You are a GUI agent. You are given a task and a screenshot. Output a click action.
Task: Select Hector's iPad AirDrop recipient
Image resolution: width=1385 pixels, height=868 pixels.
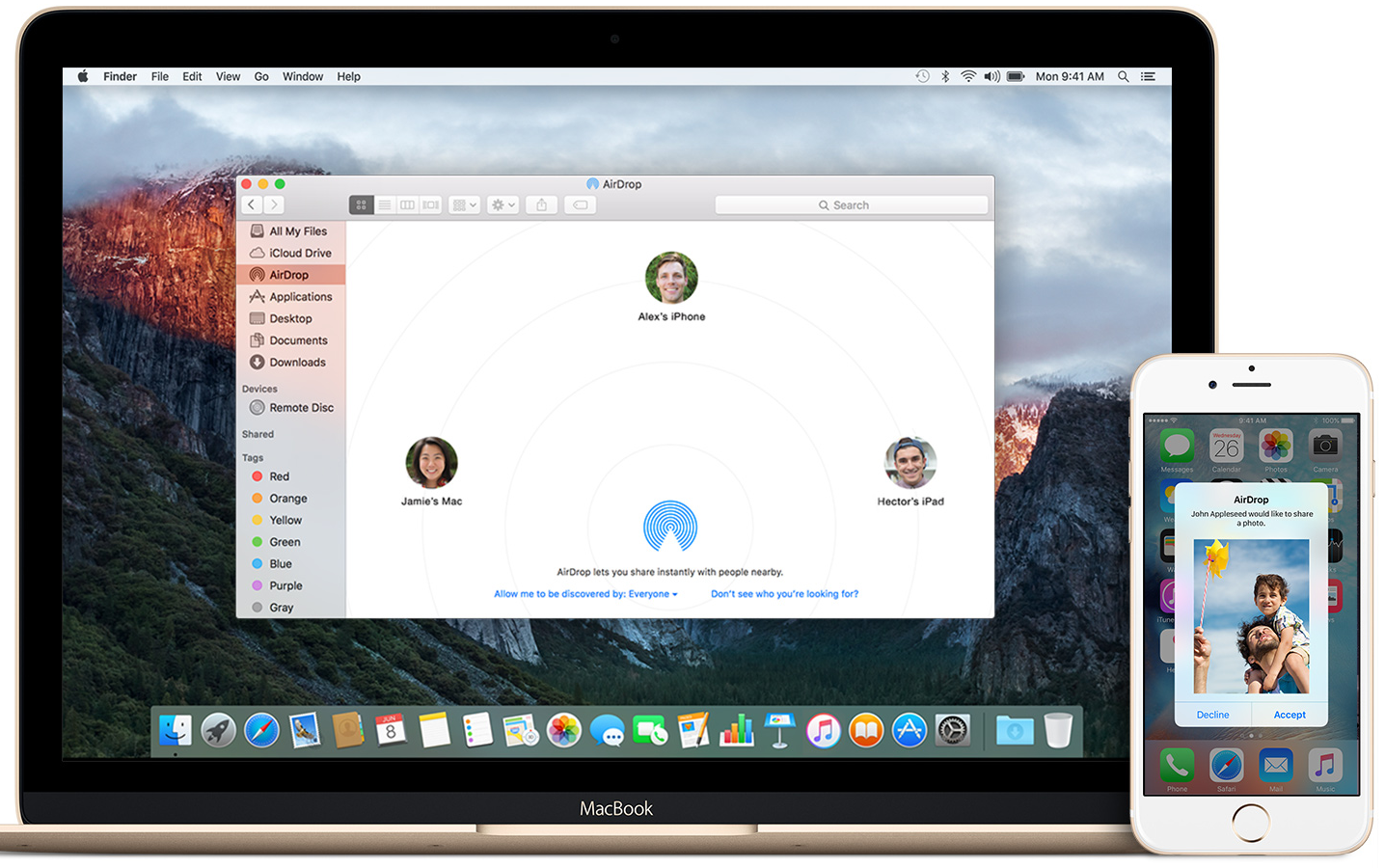tap(910, 472)
